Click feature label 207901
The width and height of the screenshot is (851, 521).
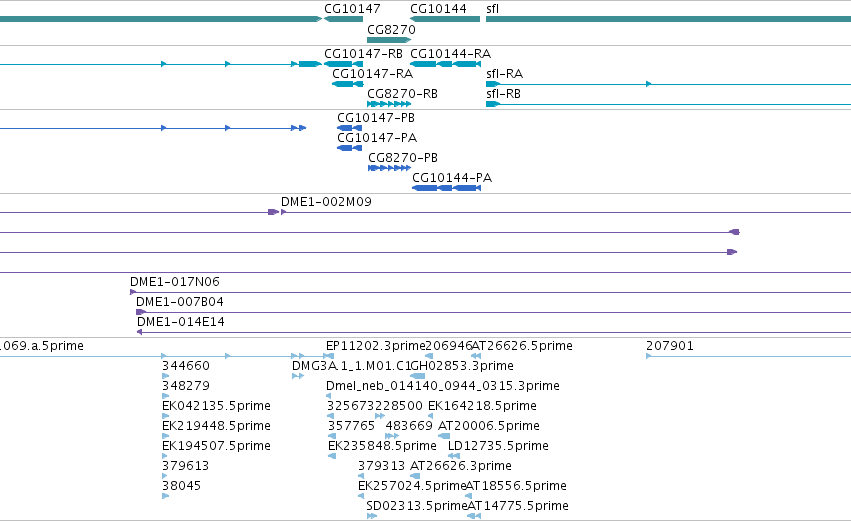670,346
